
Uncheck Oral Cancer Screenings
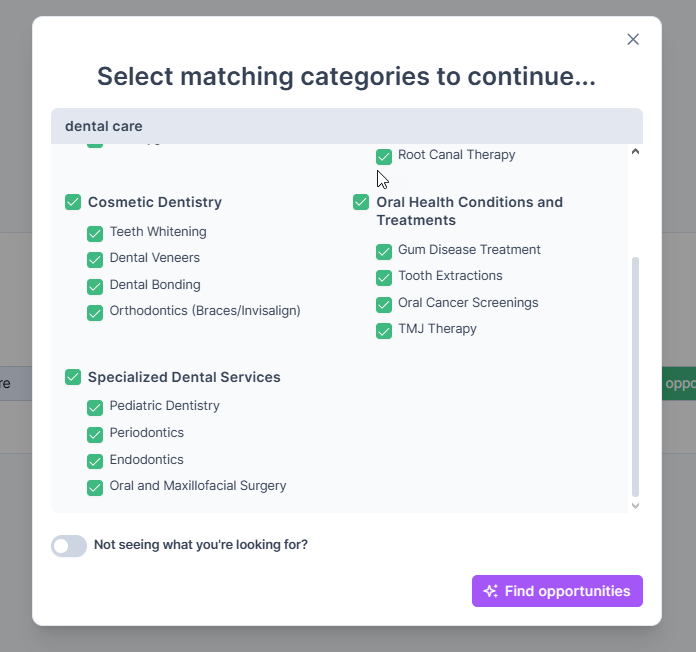pos(384,304)
